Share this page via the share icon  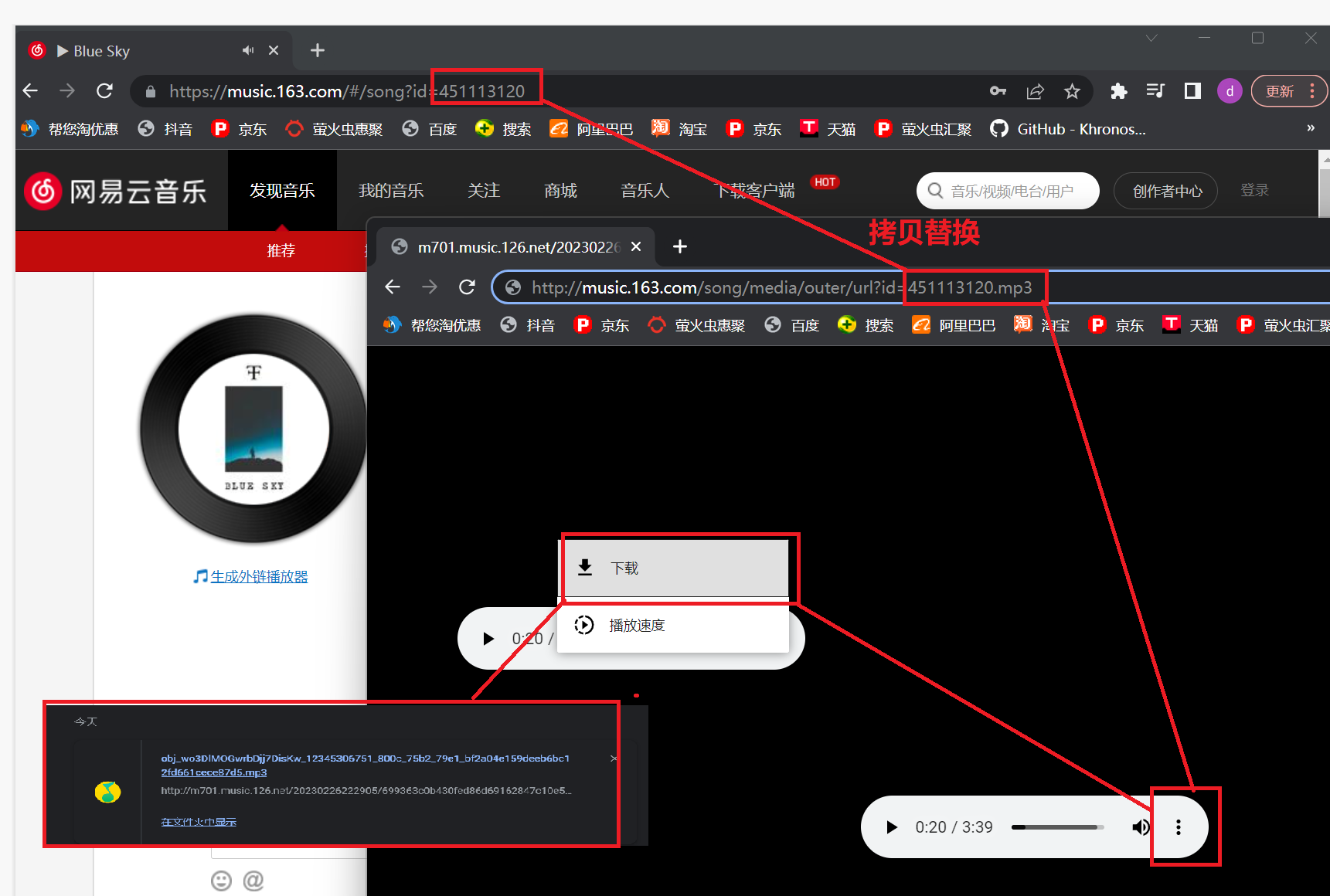[1035, 91]
